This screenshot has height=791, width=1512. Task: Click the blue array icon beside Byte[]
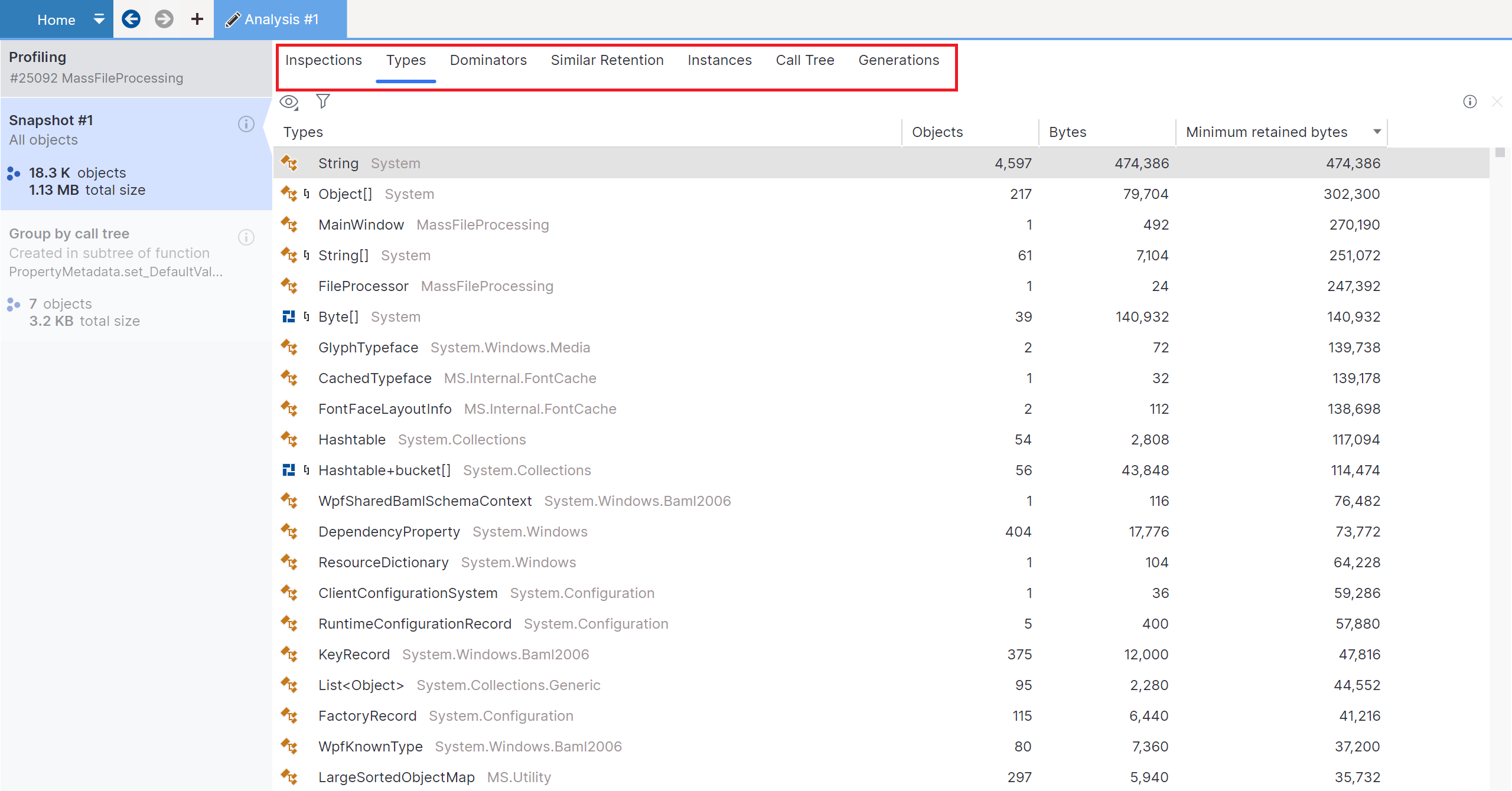(289, 316)
